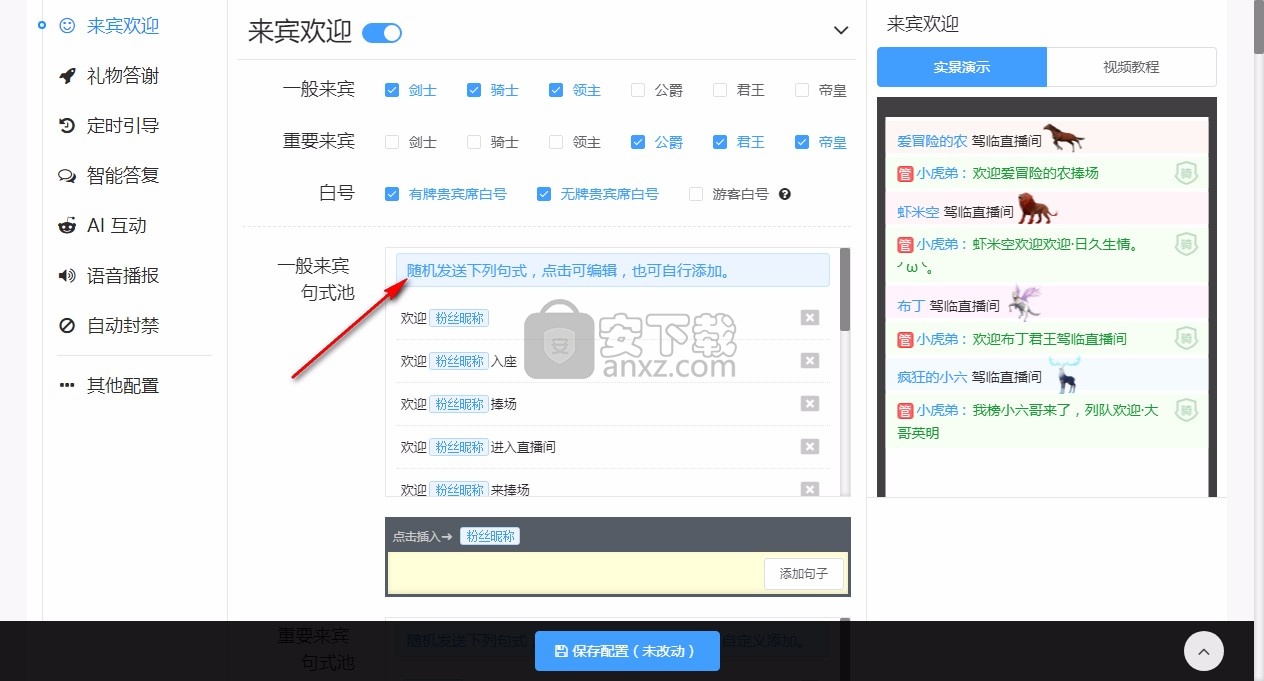Click the smiley icon beside 来宾欢迎
The image size is (1264, 681).
coord(68,26)
